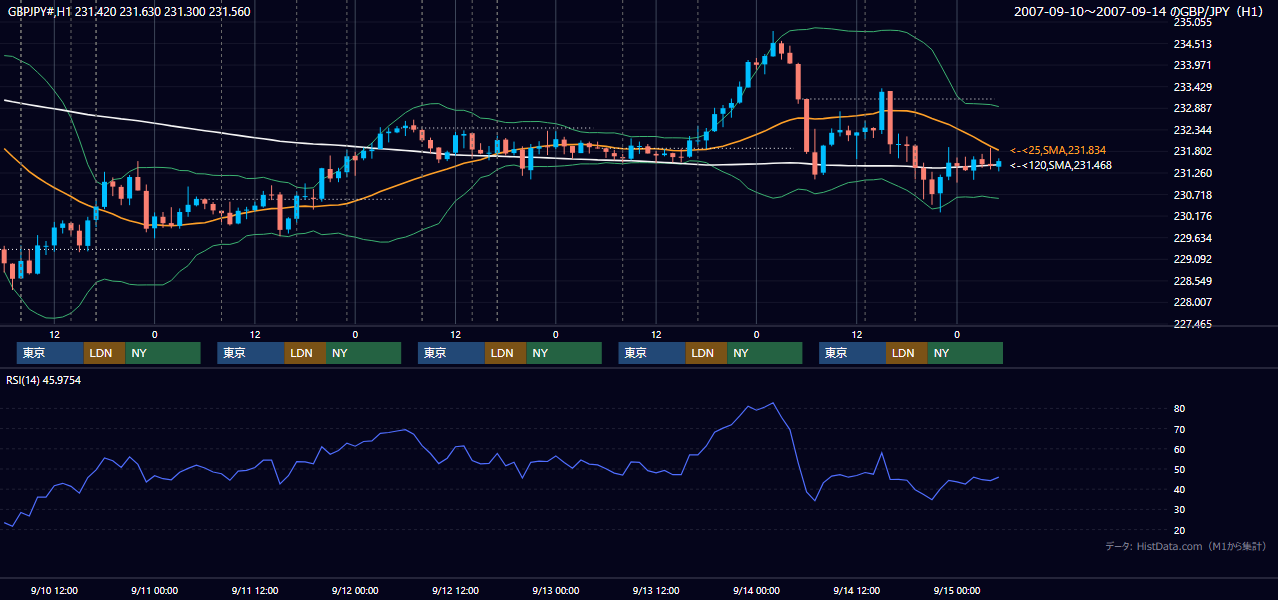The height and width of the screenshot is (600, 1278).
Task: Select the 9/14 00:00 date label
Action: pos(756,590)
